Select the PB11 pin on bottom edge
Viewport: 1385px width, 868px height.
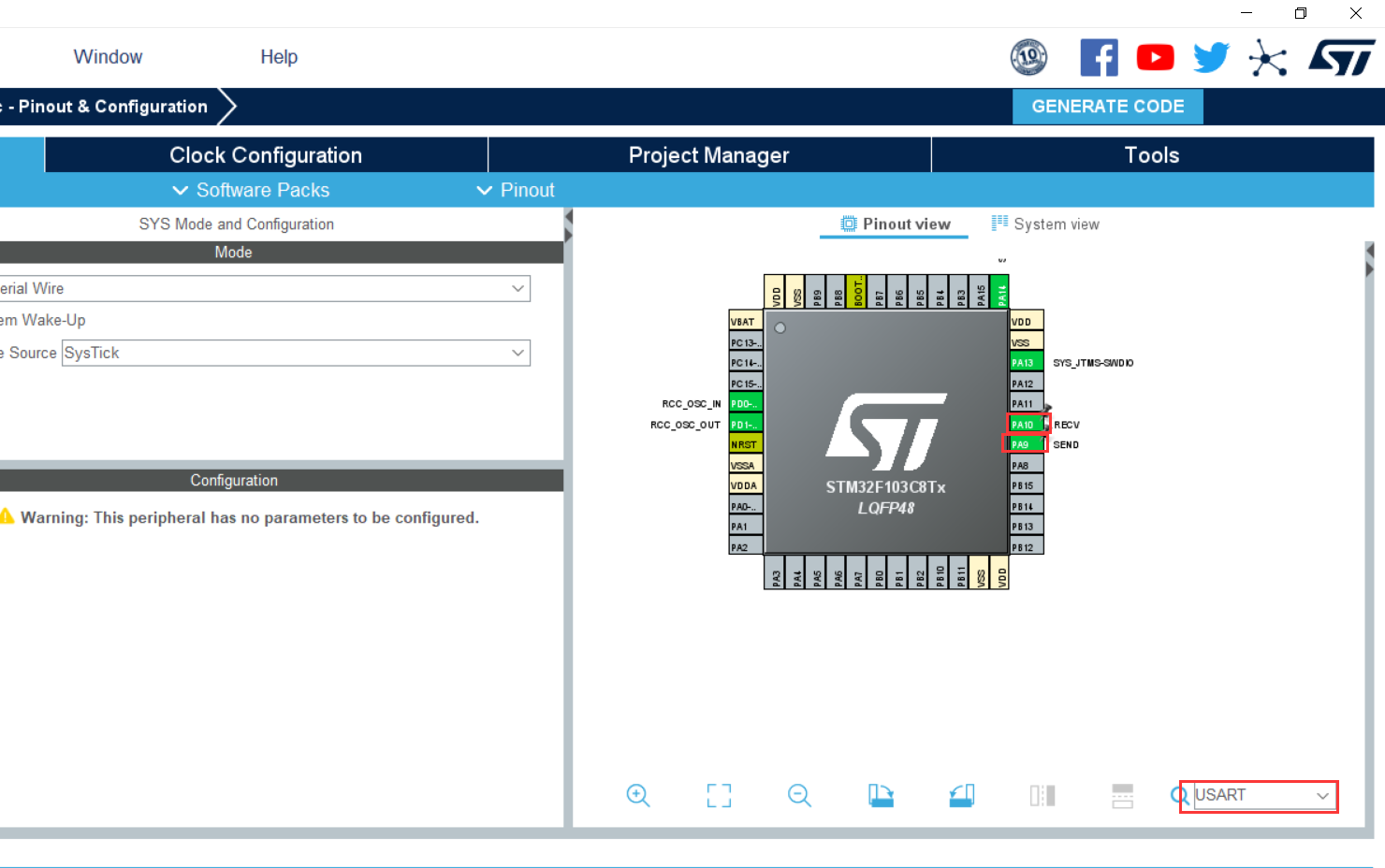pos(960,572)
